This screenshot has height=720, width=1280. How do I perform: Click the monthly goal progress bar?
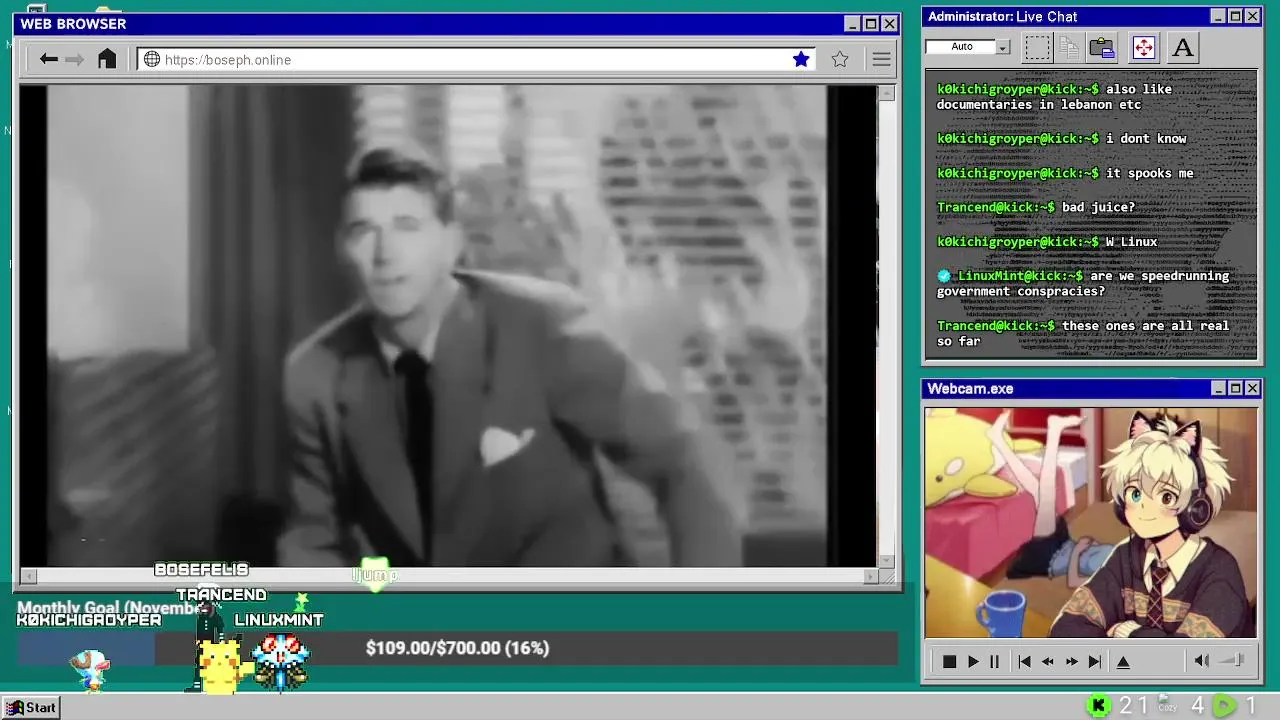point(457,648)
